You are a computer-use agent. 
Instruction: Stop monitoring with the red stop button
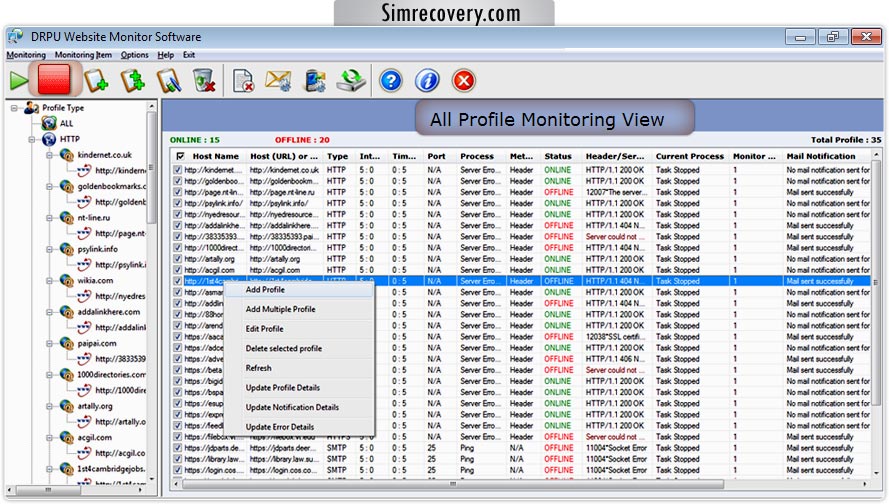pyautogui.click(x=54, y=79)
